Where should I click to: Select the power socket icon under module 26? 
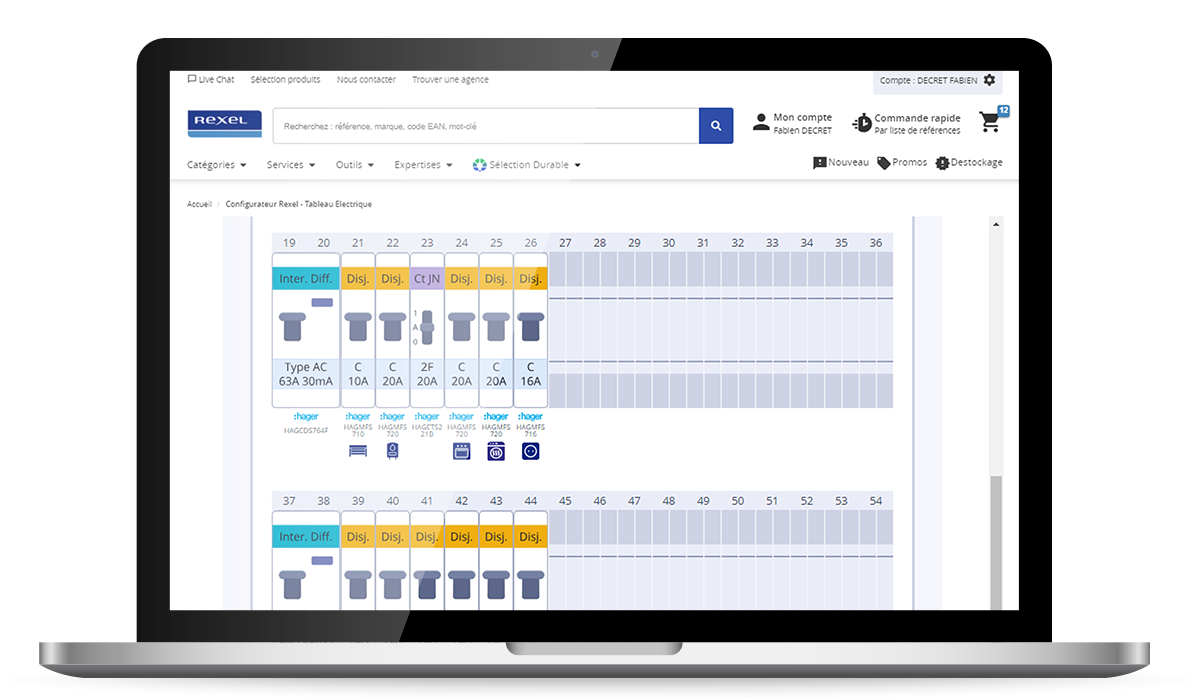(530, 451)
